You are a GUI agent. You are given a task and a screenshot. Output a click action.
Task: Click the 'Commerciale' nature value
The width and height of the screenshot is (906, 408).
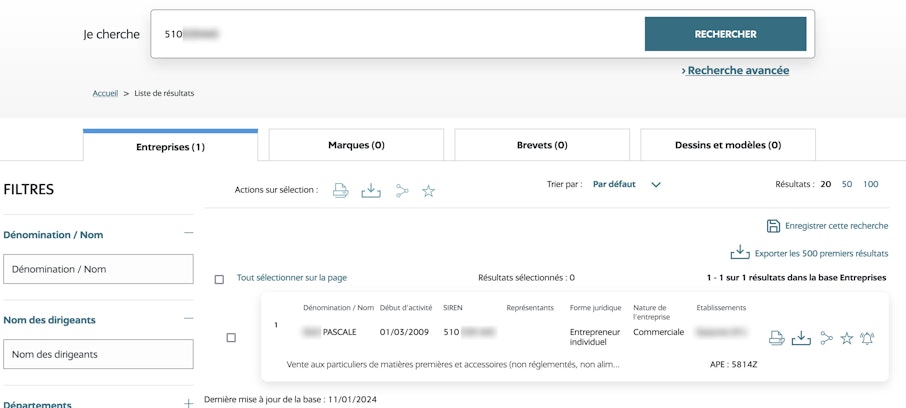pos(658,332)
